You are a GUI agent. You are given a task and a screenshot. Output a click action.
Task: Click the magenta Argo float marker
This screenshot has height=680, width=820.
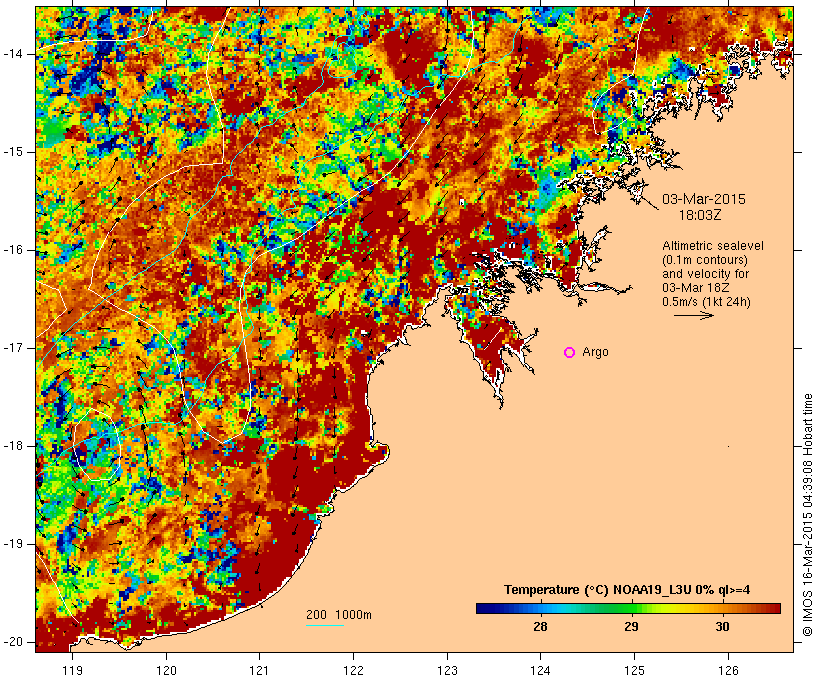coord(570,353)
